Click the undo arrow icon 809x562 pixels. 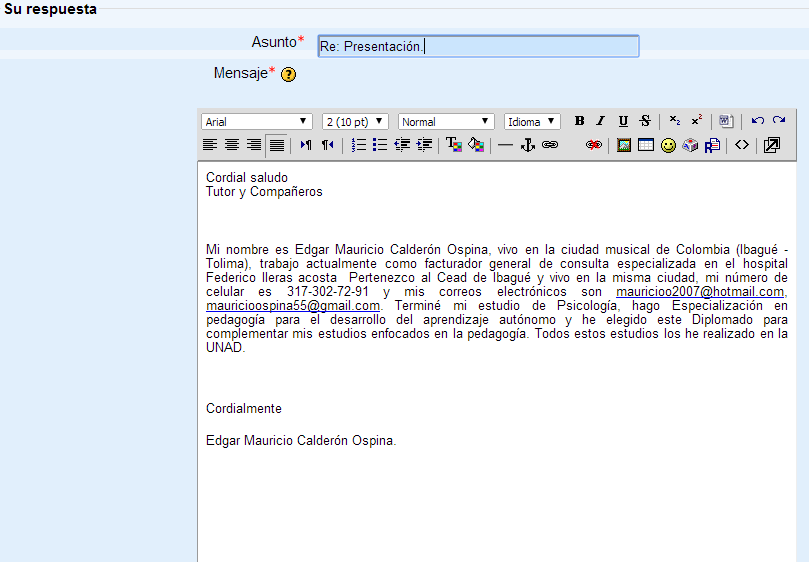coord(758,121)
